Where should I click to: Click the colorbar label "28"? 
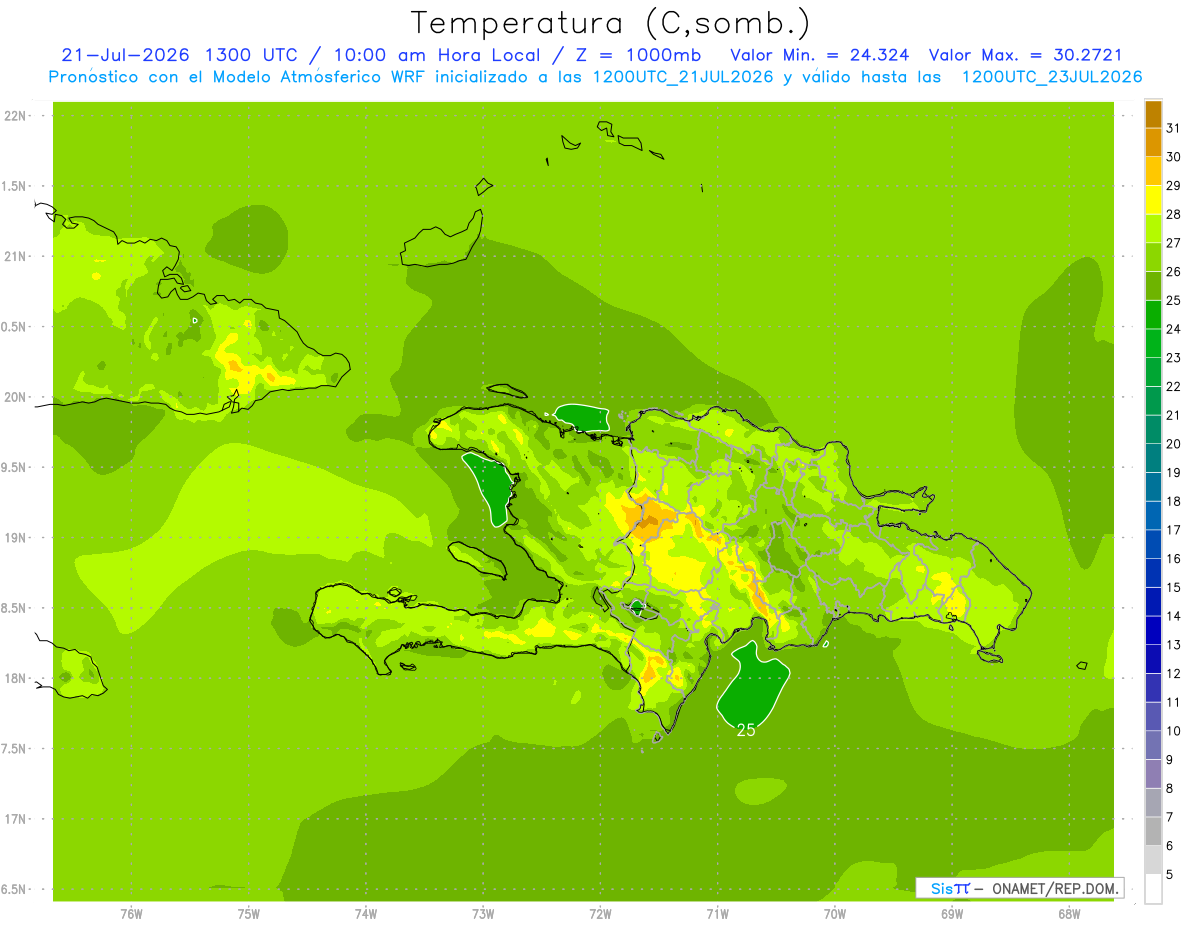click(x=1173, y=214)
